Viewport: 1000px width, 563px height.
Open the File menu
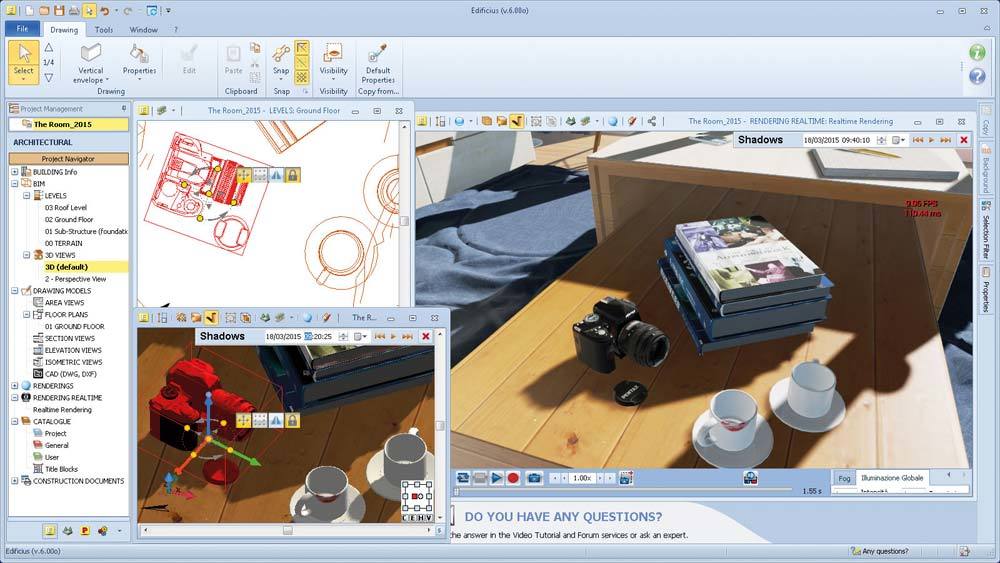[22, 29]
